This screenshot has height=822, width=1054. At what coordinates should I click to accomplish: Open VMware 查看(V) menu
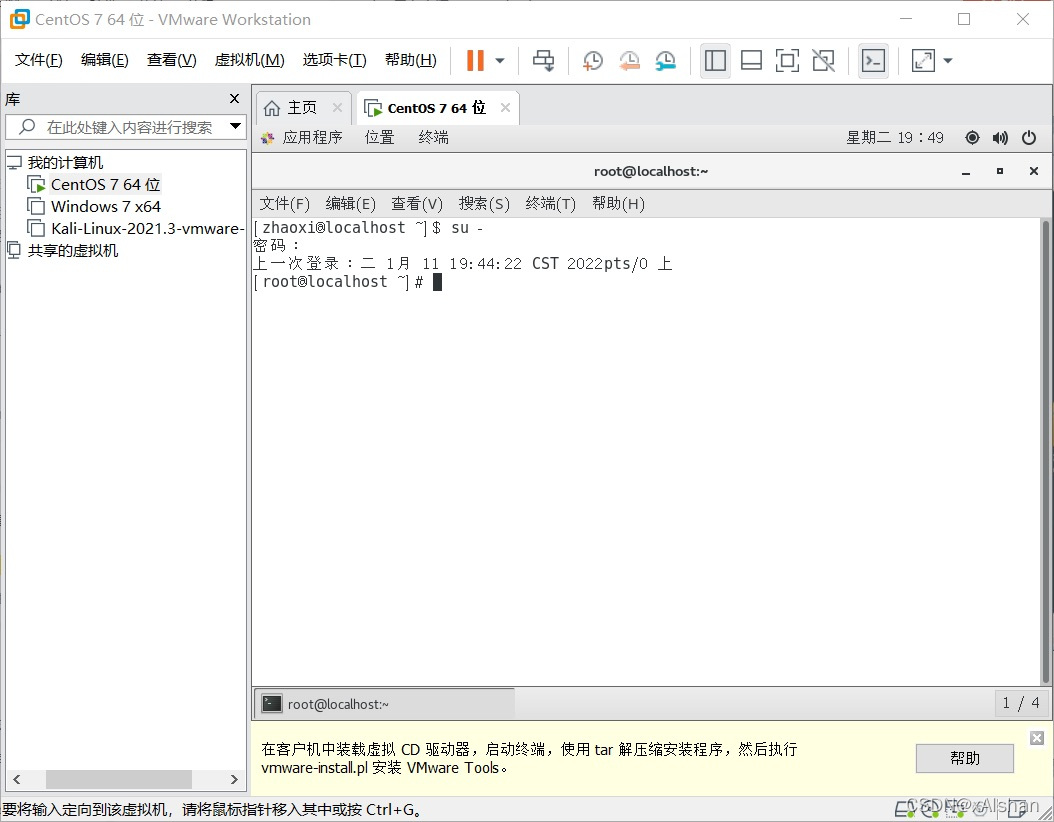(x=171, y=60)
